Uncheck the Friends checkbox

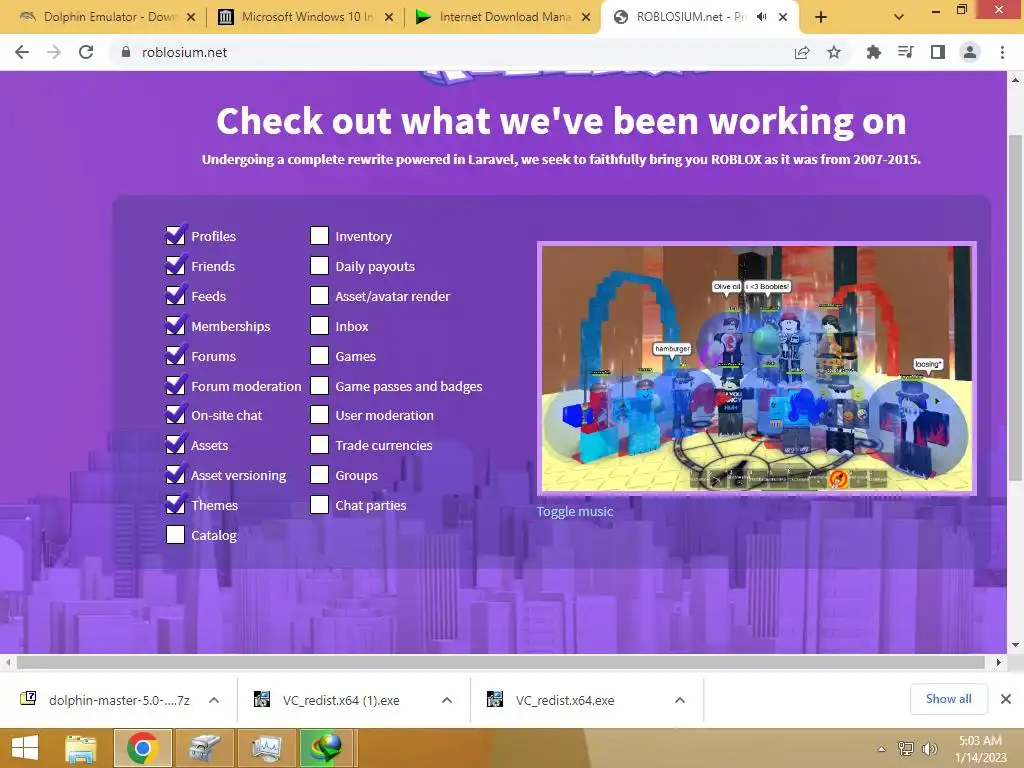(175, 265)
